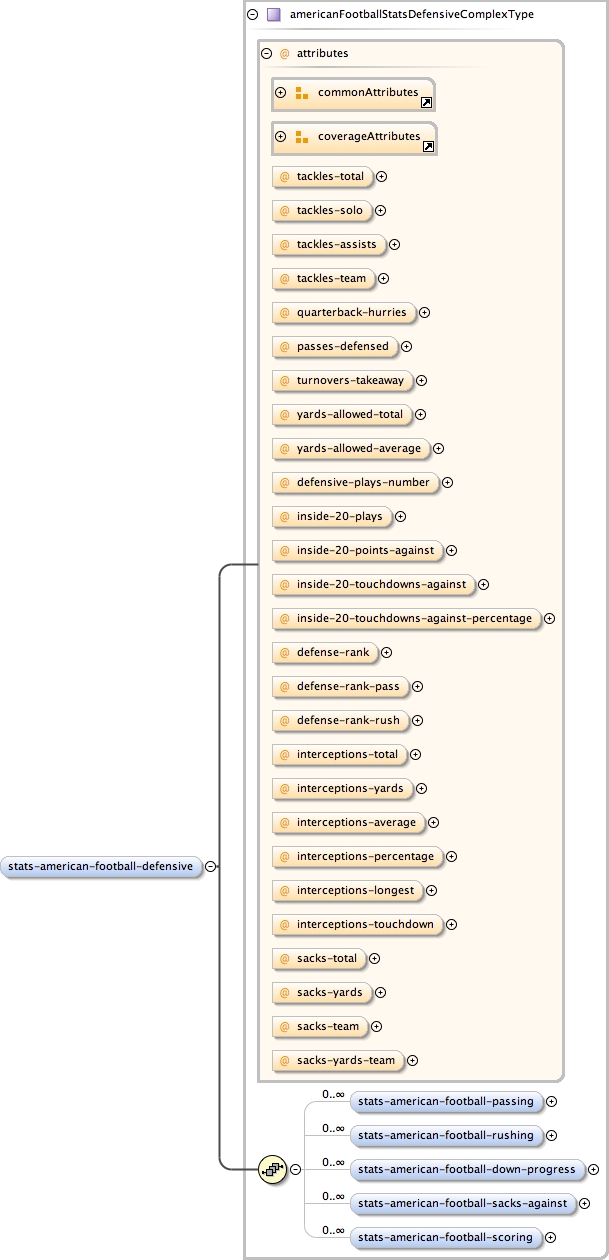The image size is (609, 1260).
Task: Collapse the sequence compositor children
Action: [296, 1169]
